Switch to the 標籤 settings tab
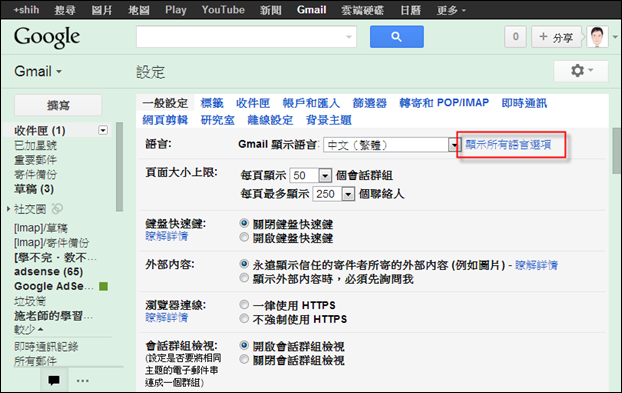This screenshot has height=393, width=622. 212,103
